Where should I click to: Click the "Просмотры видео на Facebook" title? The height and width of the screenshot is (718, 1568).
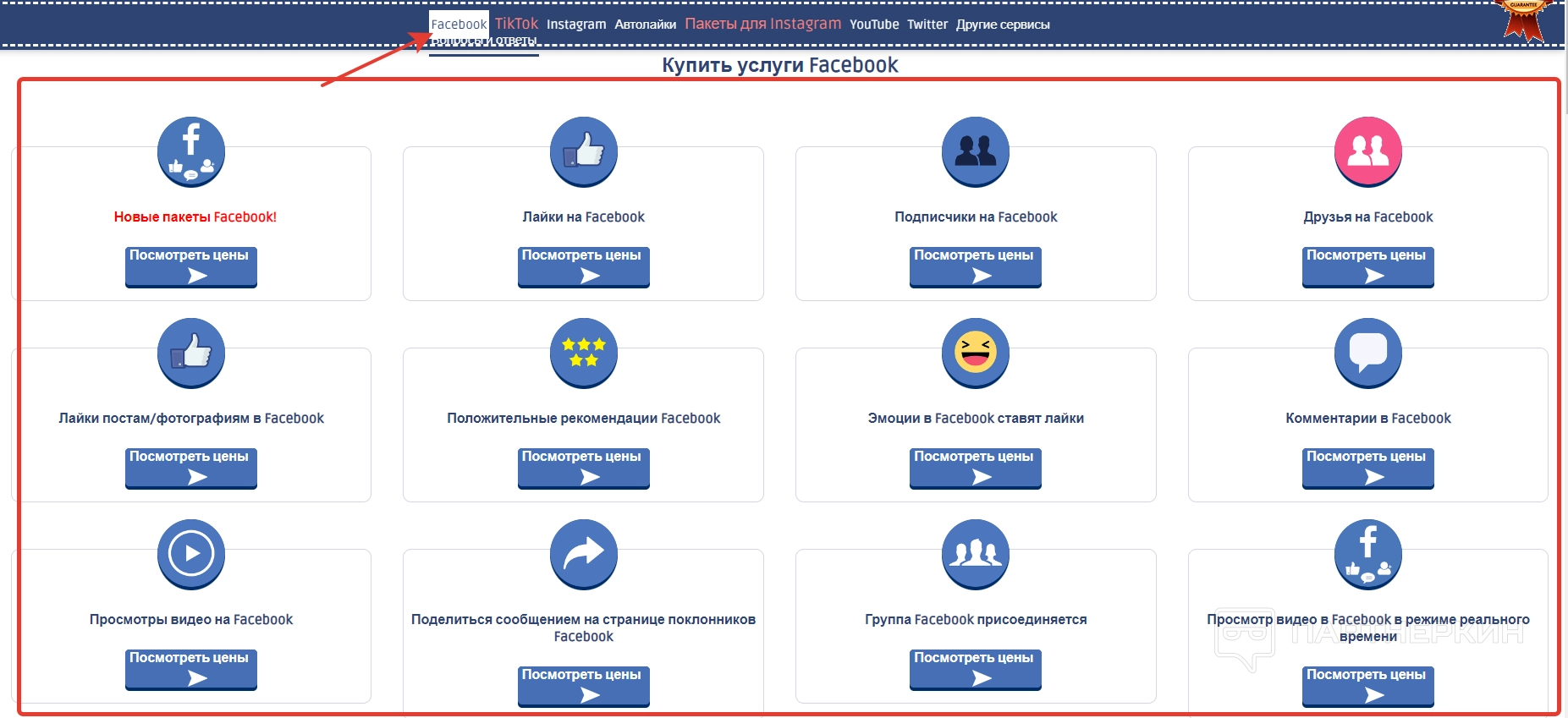tap(191, 620)
